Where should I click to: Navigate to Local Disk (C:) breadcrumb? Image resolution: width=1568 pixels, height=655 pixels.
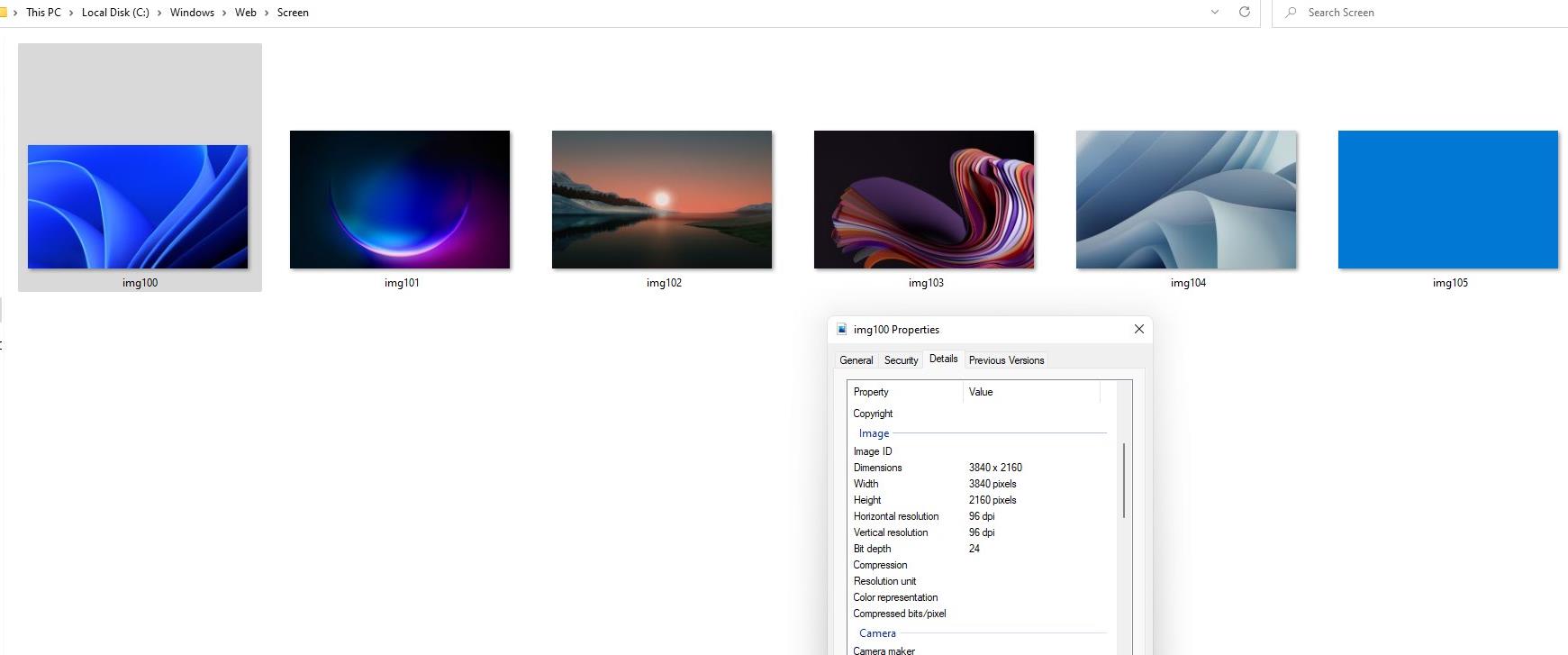coord(115,13)
